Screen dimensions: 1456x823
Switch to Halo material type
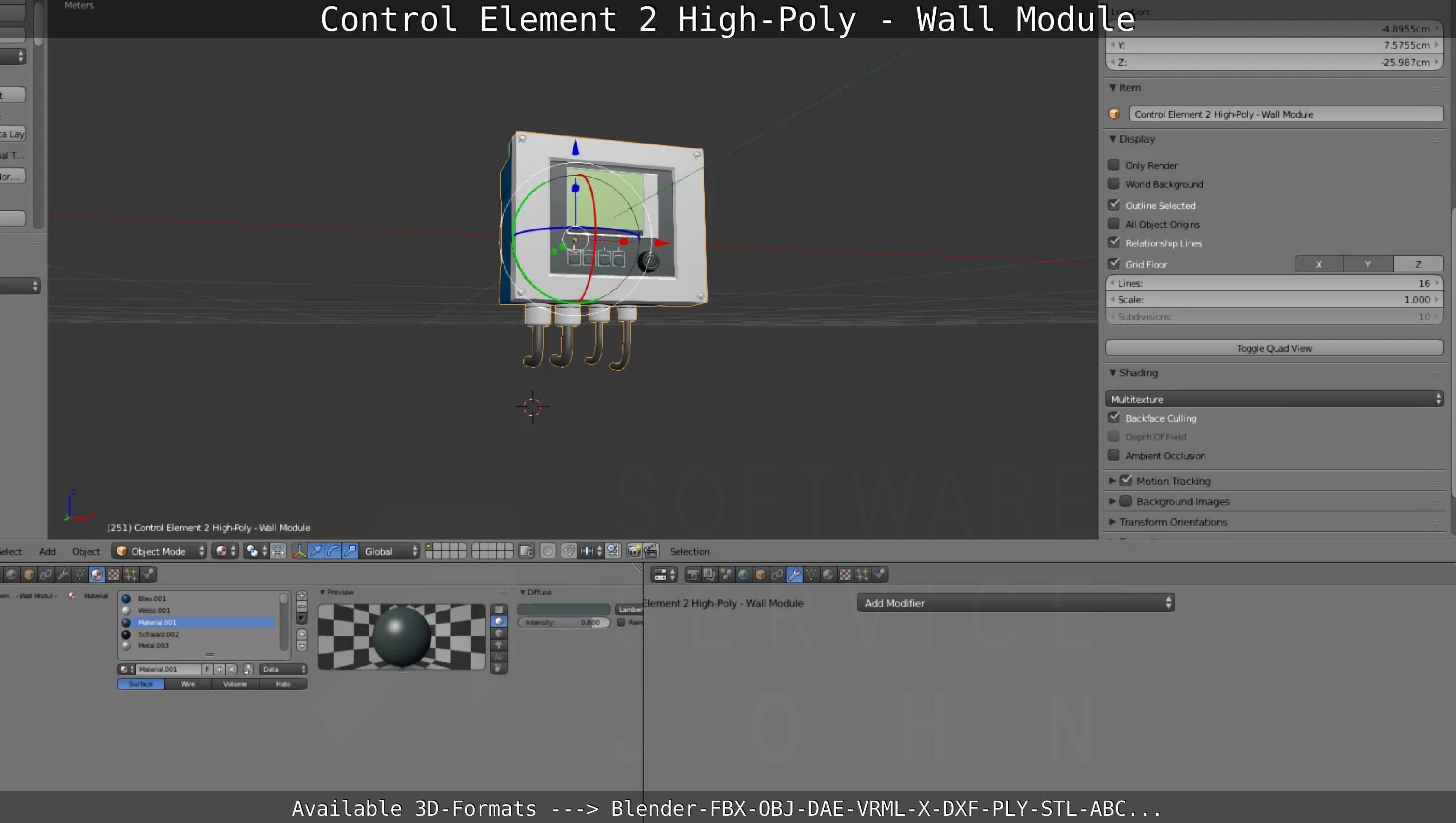click(x=283, y=684)
